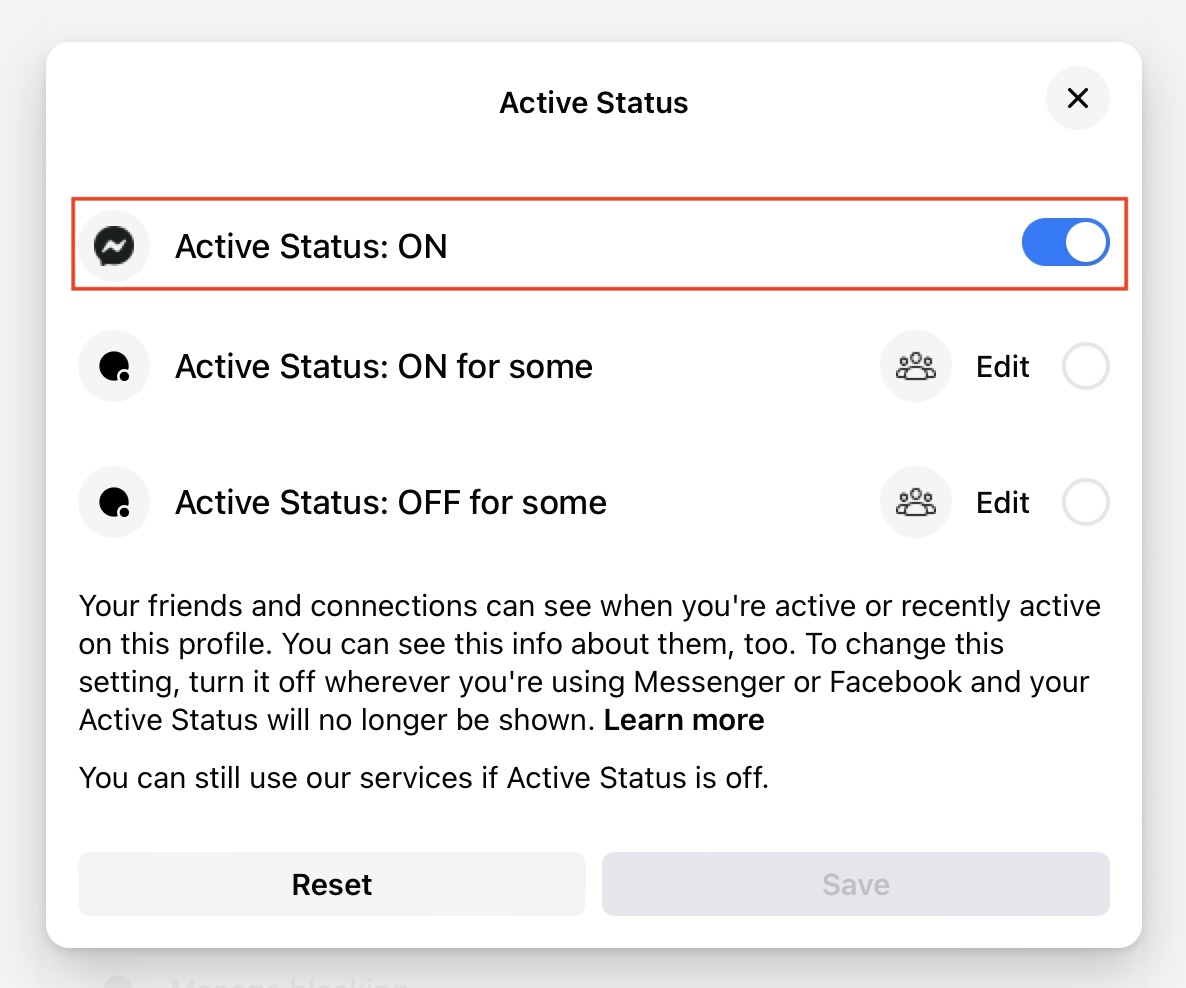Click the 'Active Status: ON for some' label
Screen dimensions: 1186x988
point(384,367)
